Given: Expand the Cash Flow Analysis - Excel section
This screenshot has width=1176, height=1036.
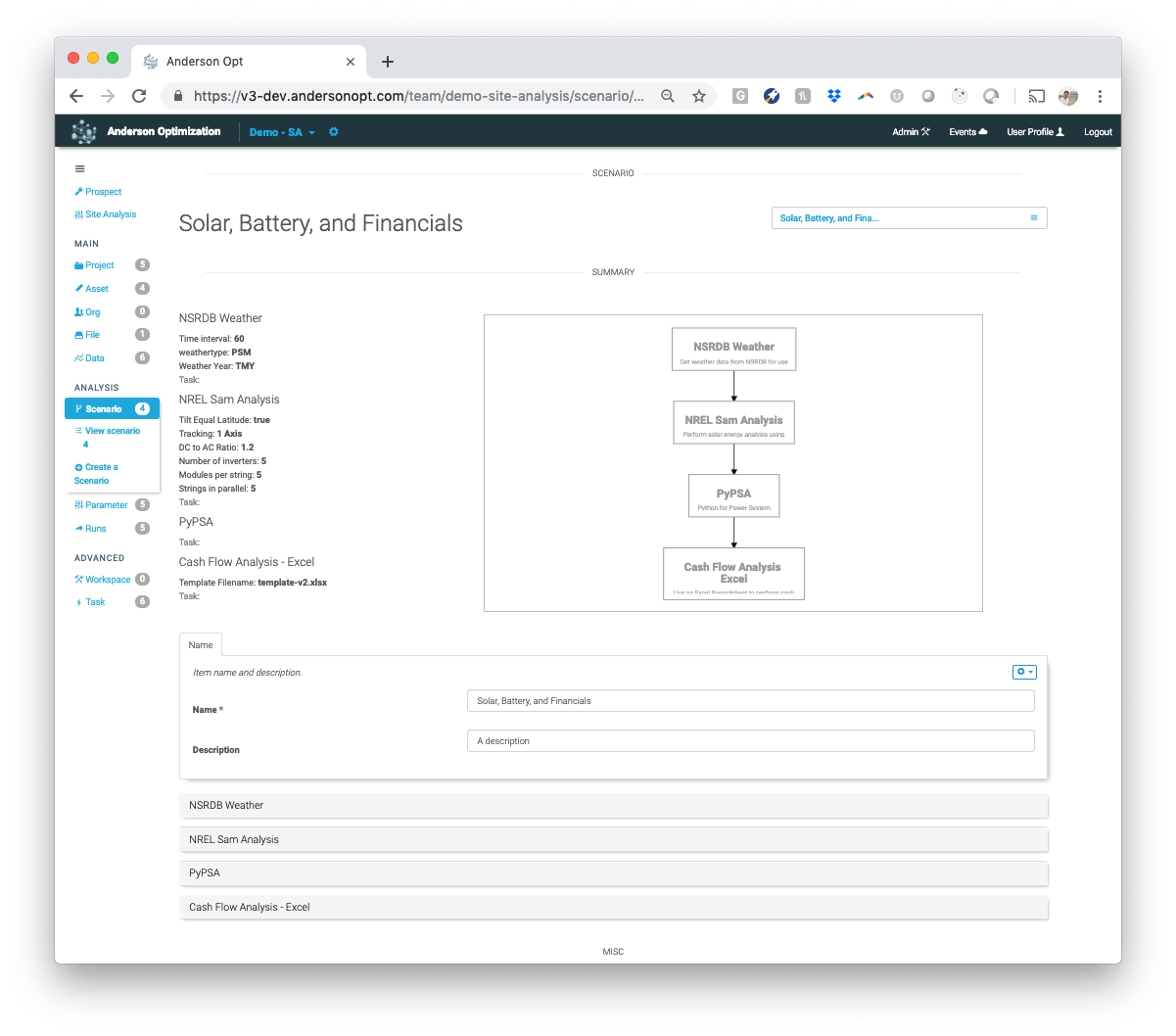Looking at the screenshot, I should point(613,907).
